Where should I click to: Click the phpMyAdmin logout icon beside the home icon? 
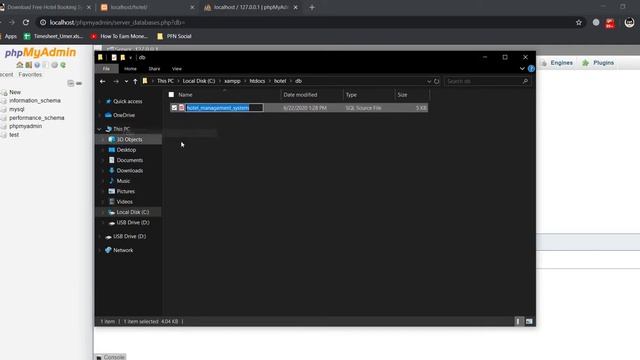(x=29, y=65)
